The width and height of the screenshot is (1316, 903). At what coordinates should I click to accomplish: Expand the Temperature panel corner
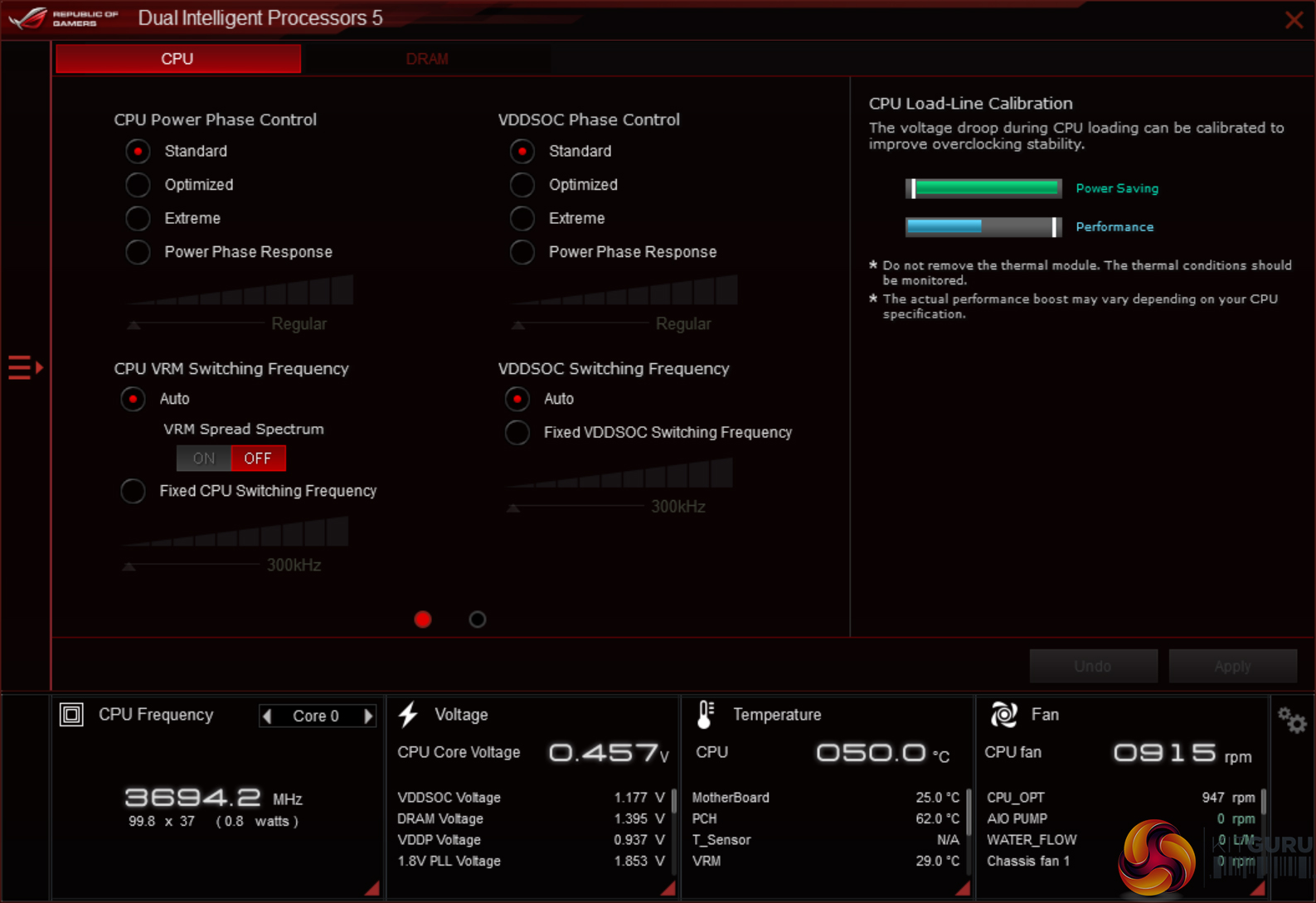point(963,888)
